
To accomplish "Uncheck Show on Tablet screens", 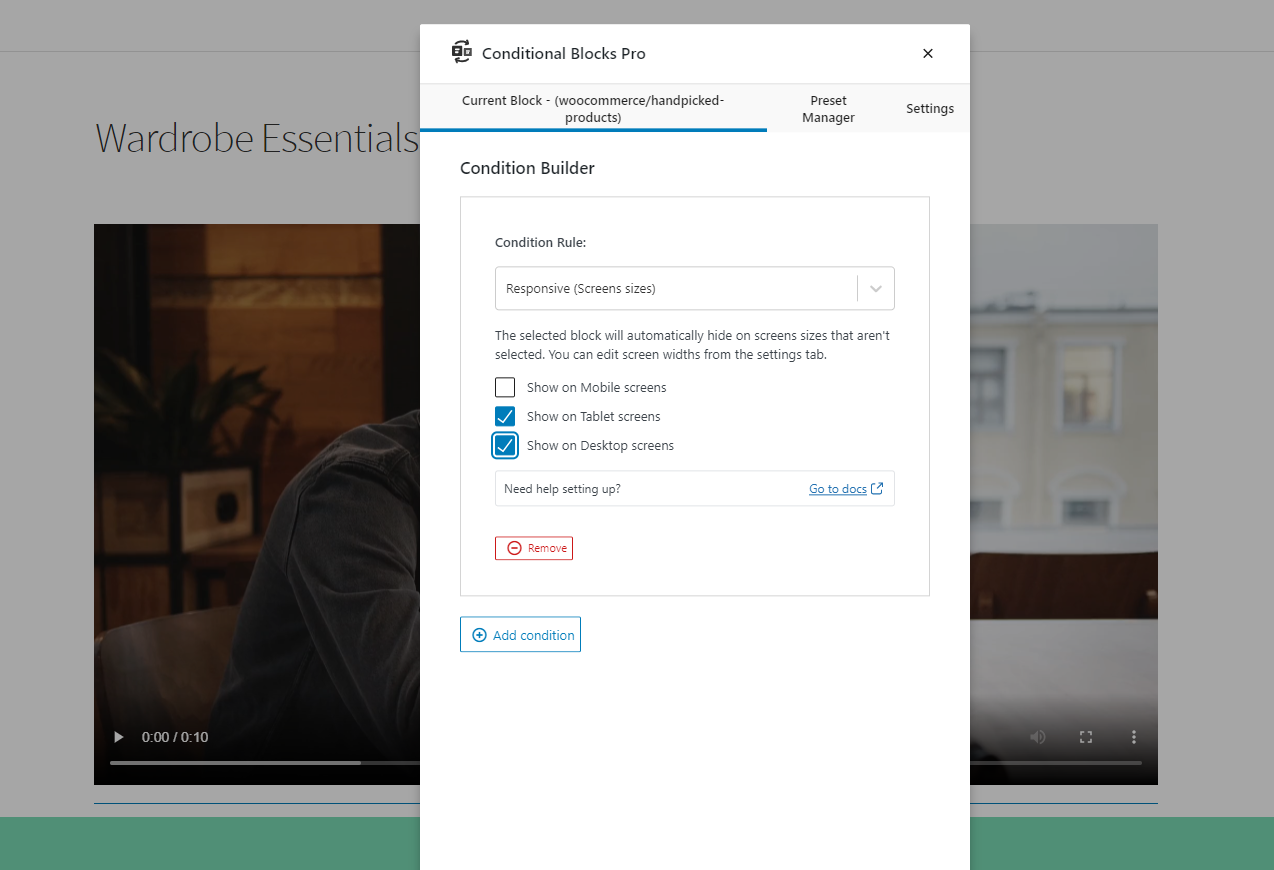I will tap(505, 417).
